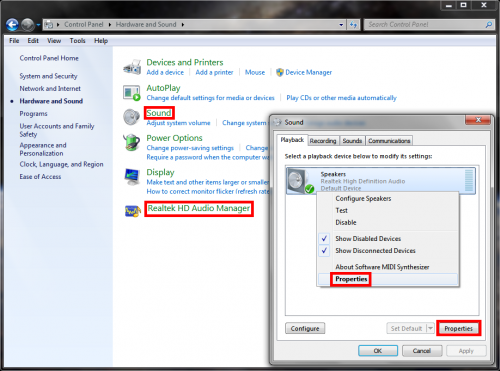Open Appearance and Personalization
Screen dimensions: 500x371
tap(43, 149)
